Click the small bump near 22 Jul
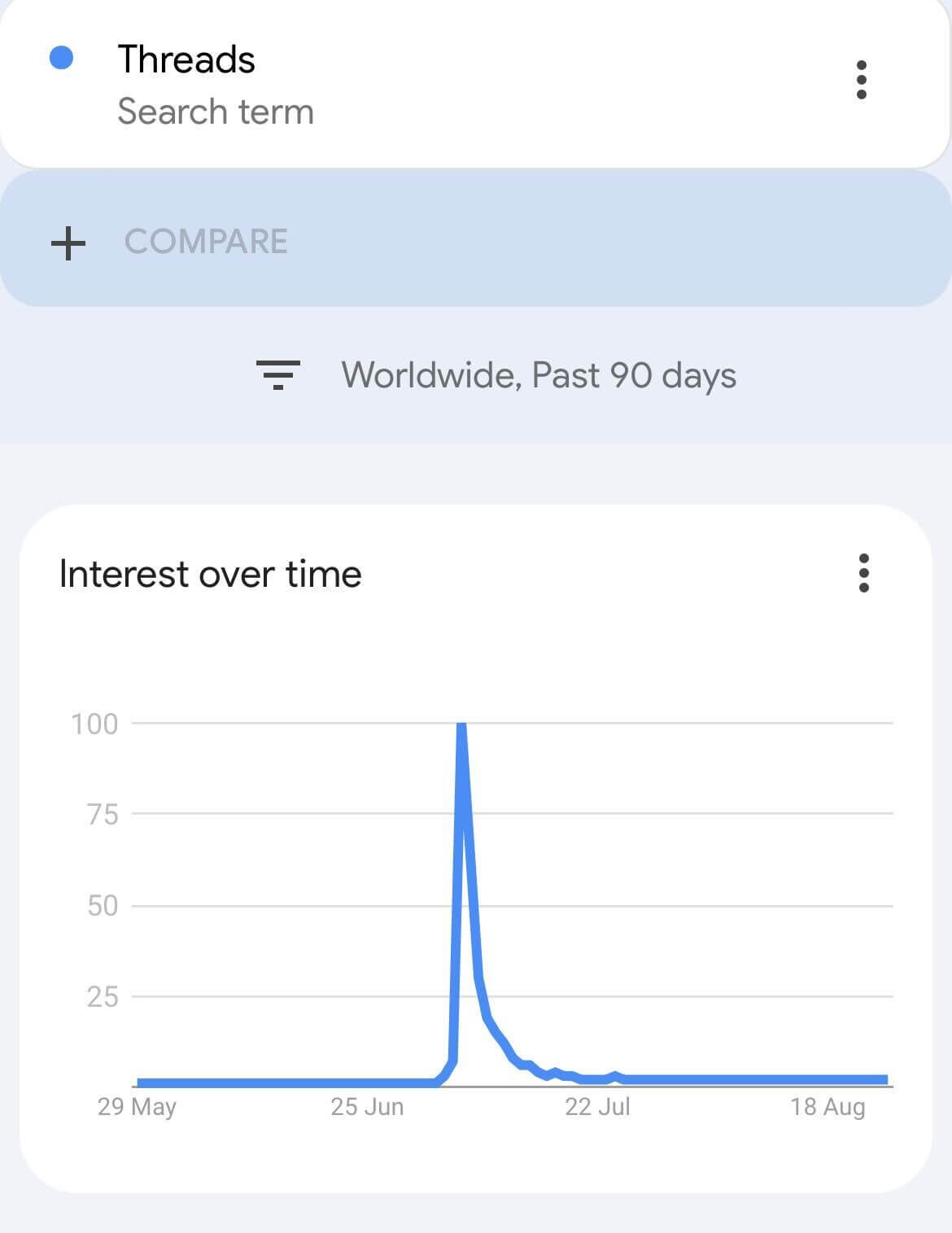Screen dimensions: 952x1233 click(x=615, y=1076)
